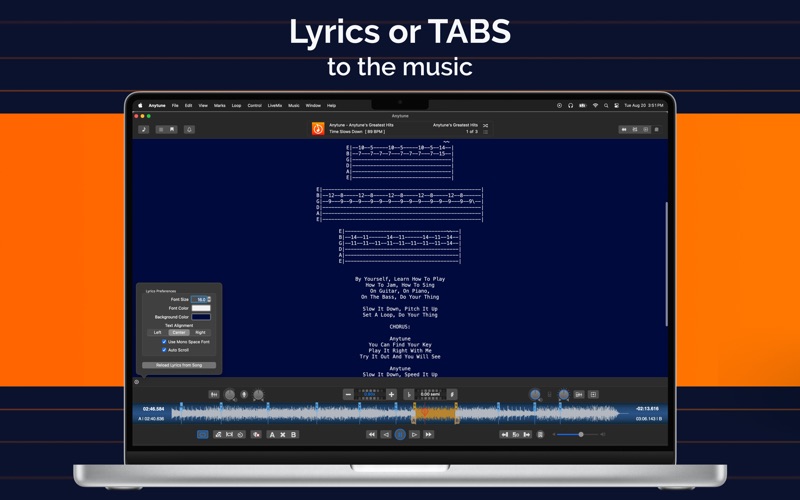Viewport: 800px width, 500px height.
Task: Click the song title 'Time Slows Down'
Action: coord(346,132)
